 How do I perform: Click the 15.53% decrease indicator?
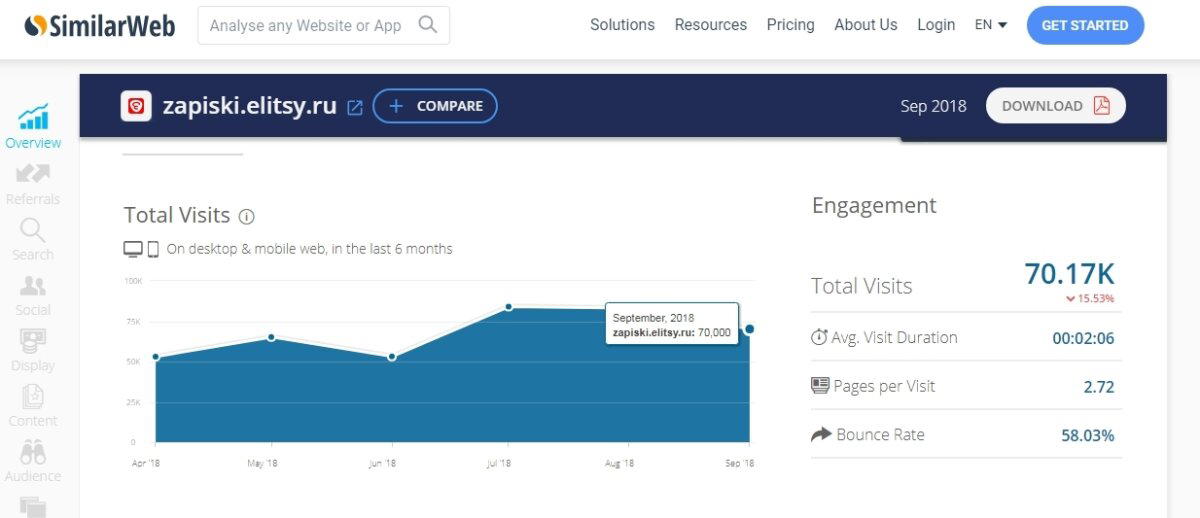coord(1090,298)
